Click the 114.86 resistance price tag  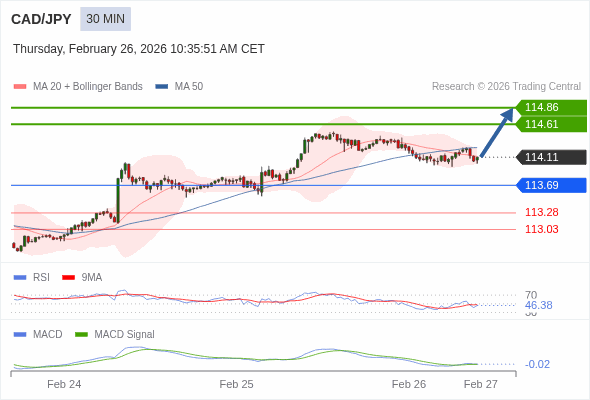point(551,107)
